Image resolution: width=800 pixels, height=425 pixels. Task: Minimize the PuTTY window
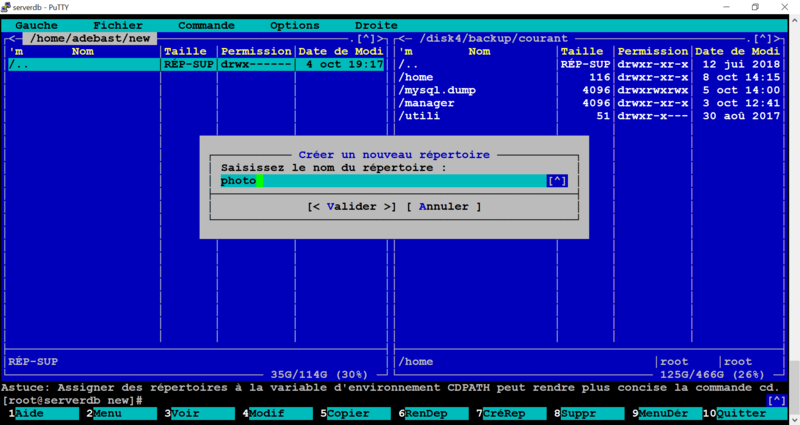pos(727,7)
